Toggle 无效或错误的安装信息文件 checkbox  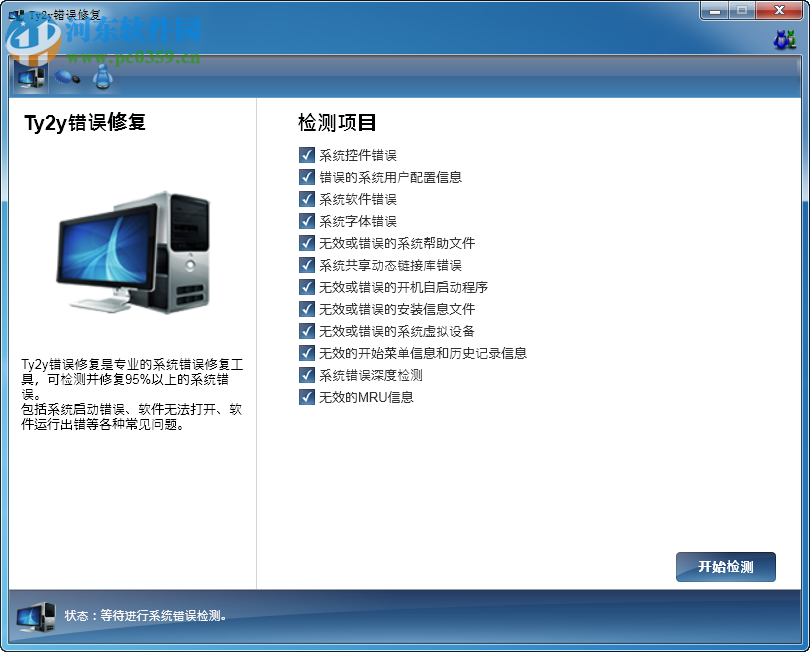click(306, 309)
